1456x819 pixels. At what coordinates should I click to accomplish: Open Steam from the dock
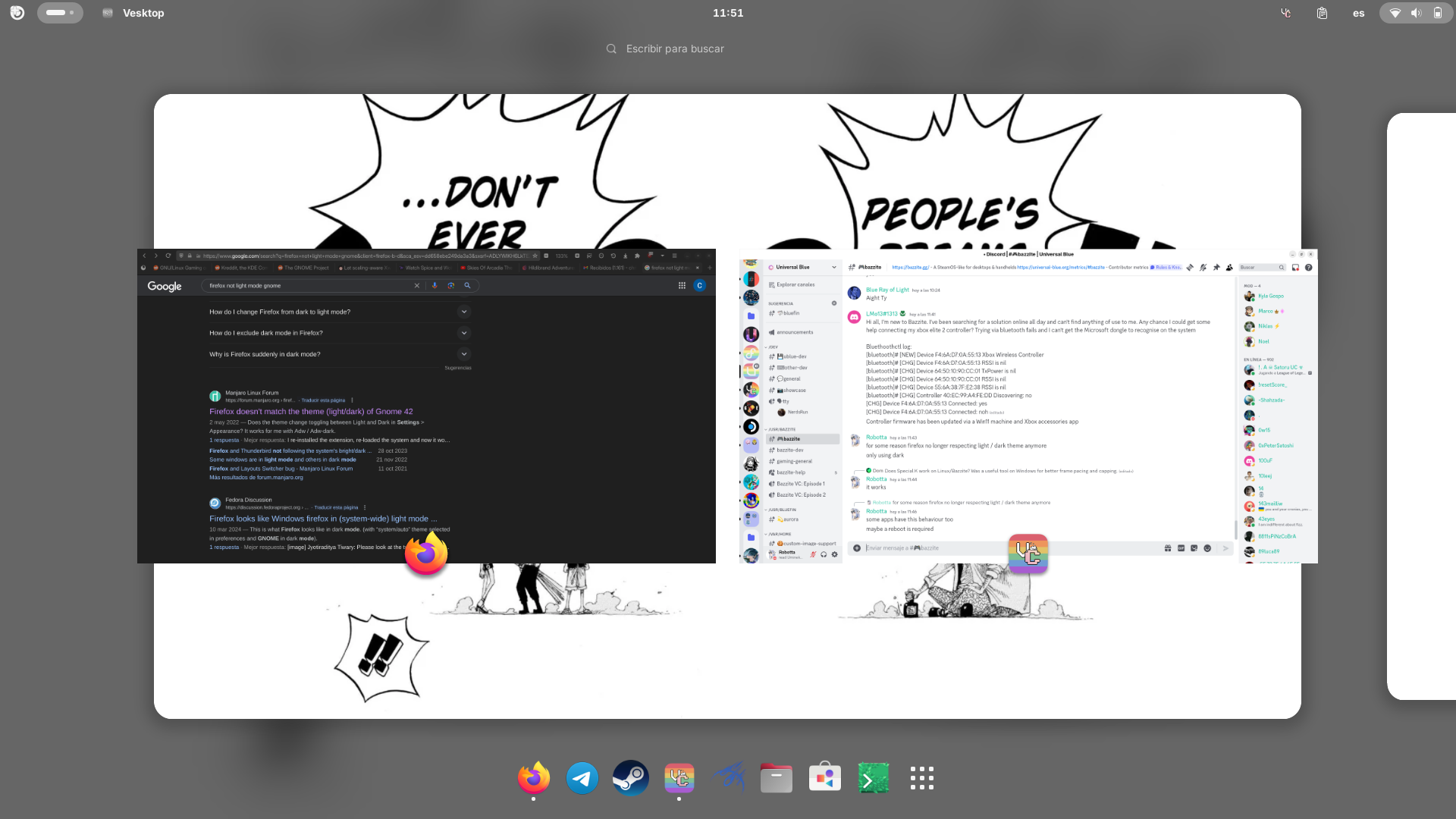tap(631, 778)
